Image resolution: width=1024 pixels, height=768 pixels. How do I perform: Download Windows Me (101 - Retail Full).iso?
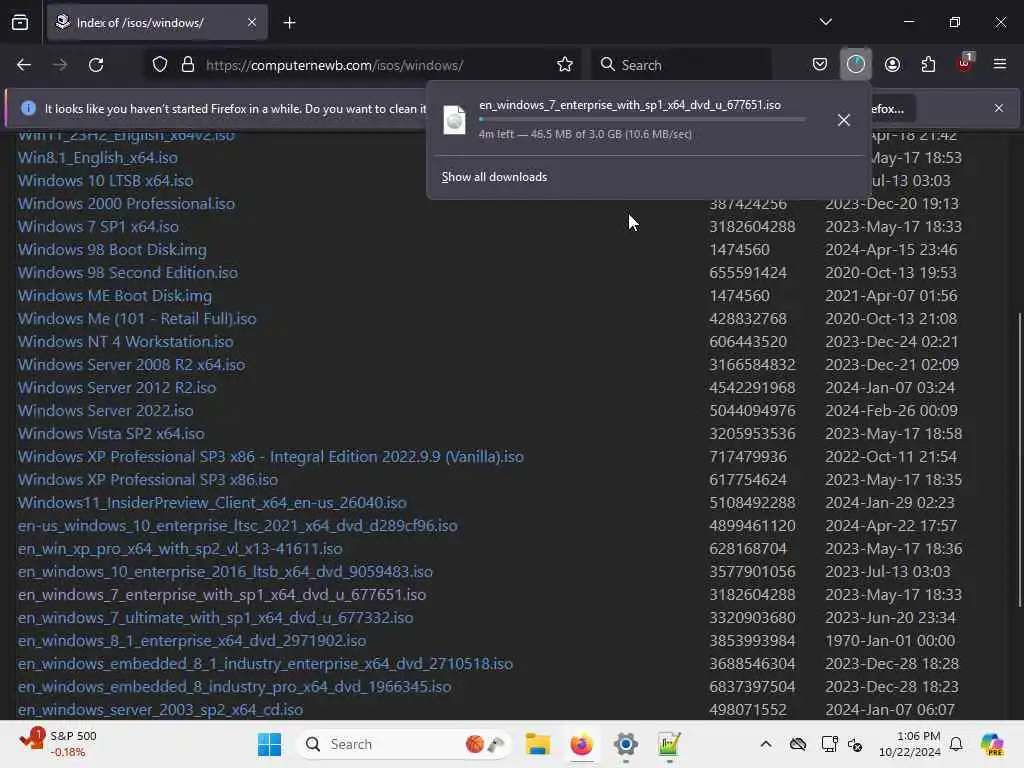(136, 319)
